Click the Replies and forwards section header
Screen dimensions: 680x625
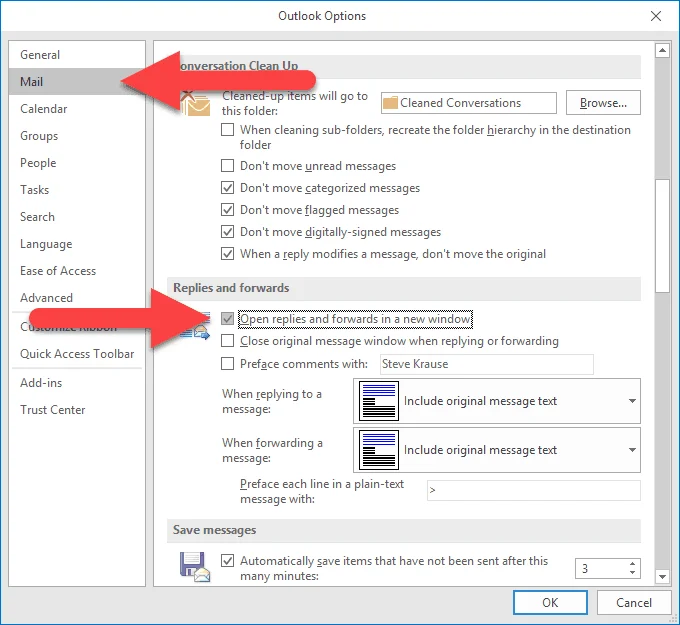click(404, 288)
